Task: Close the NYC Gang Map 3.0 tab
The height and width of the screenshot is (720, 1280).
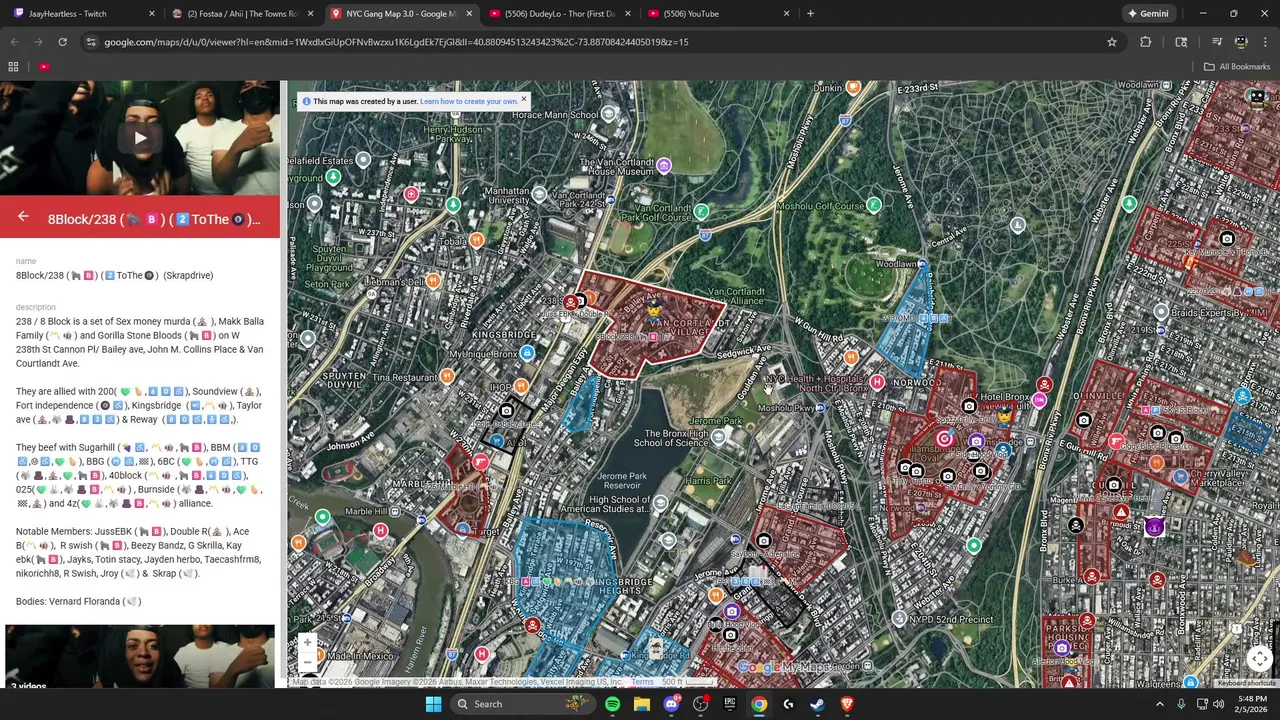Action: pyautogui.click(x=469, y=14)
